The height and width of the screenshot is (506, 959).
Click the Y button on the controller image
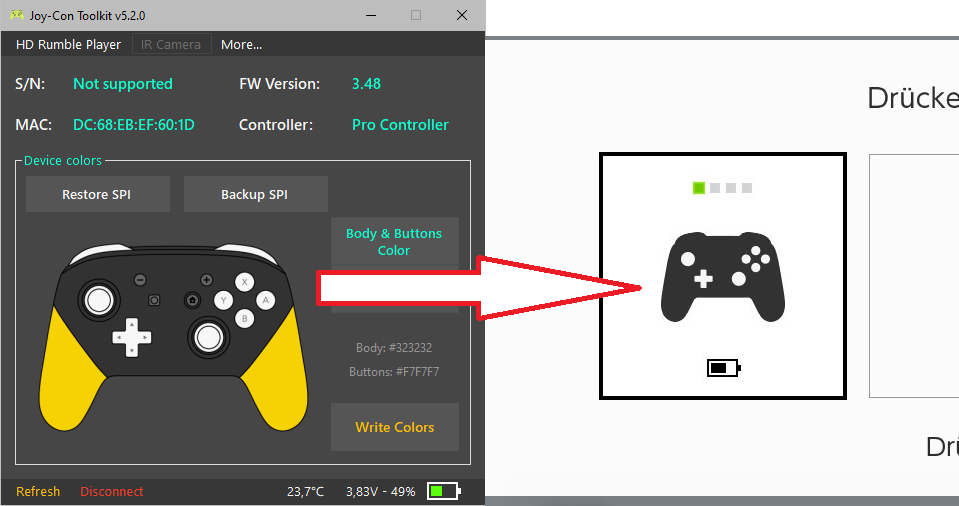pos(223,300)
